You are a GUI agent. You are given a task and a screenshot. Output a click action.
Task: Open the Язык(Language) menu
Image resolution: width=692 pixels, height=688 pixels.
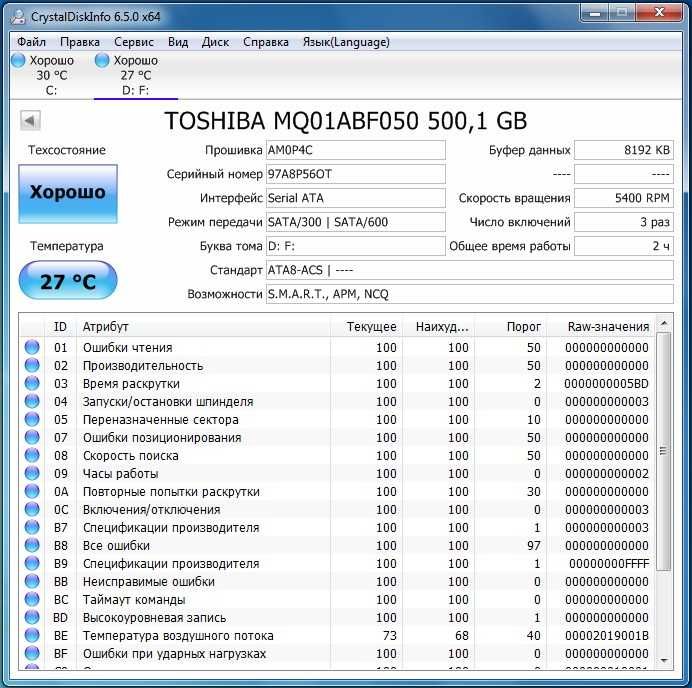click(x=346, y=42)
